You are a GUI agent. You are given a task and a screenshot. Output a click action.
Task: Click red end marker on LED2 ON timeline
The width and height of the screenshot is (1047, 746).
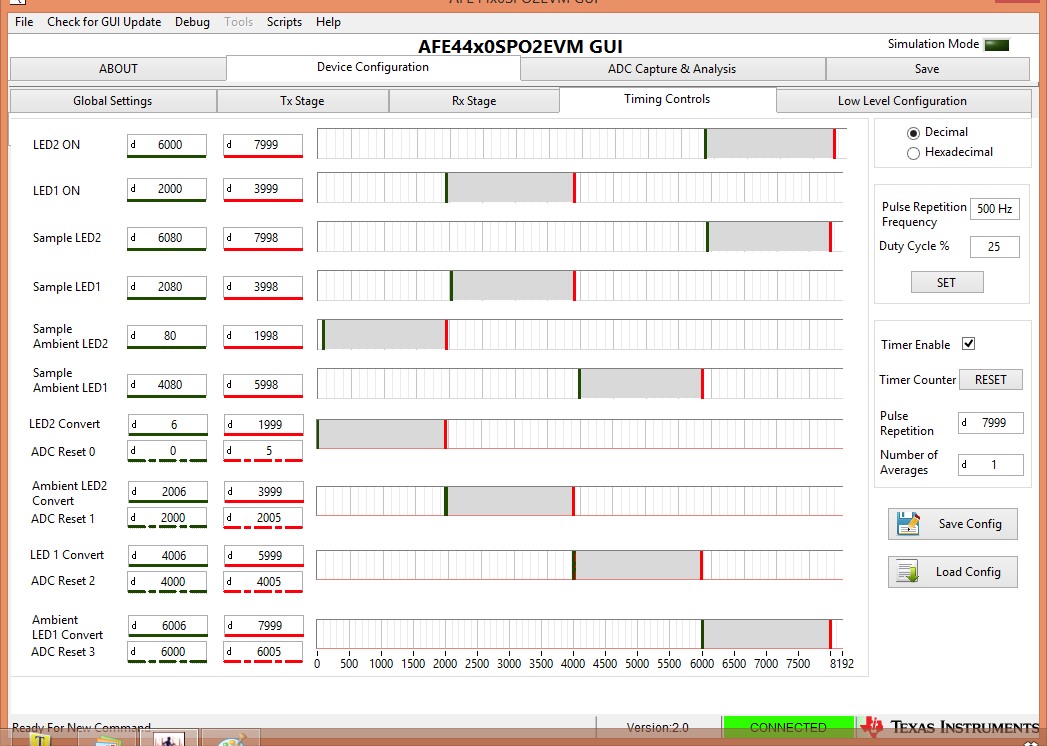(834, 144)
